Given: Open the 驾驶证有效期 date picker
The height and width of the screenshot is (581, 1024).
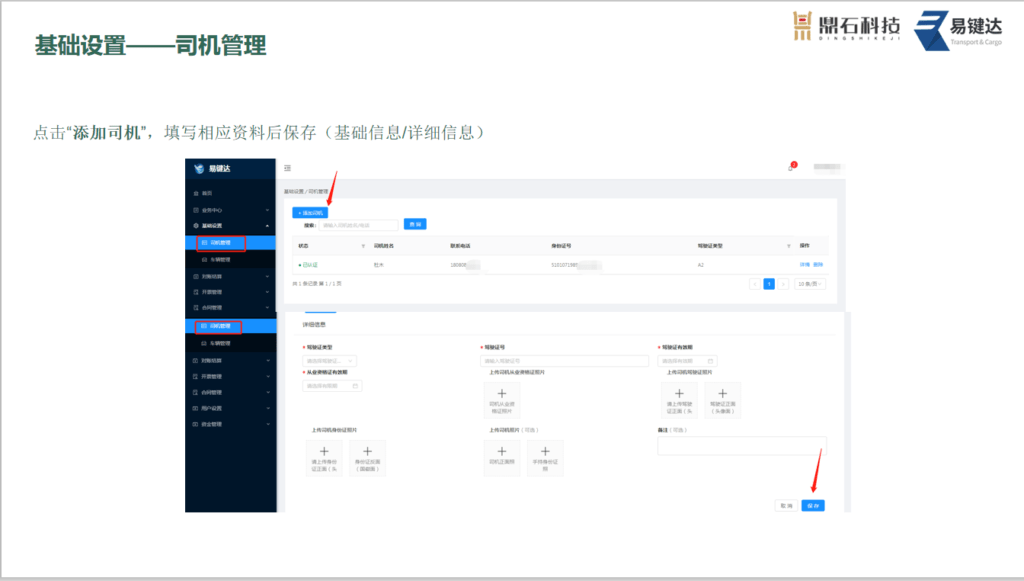Looking at the screenshot, I should (x=687, y=361).
